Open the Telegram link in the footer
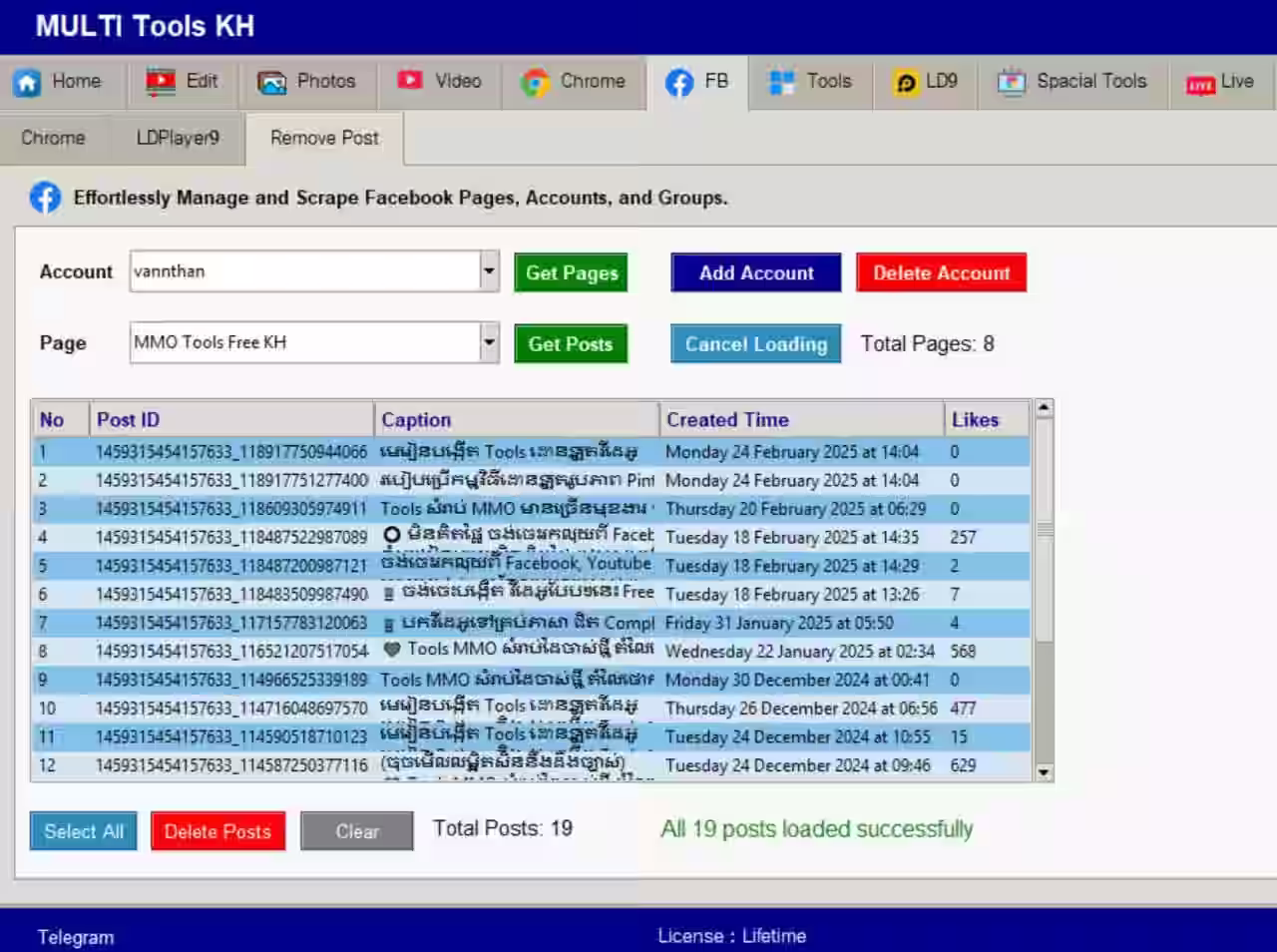This screenshot has height=952, width=1277. coord(76,937)
